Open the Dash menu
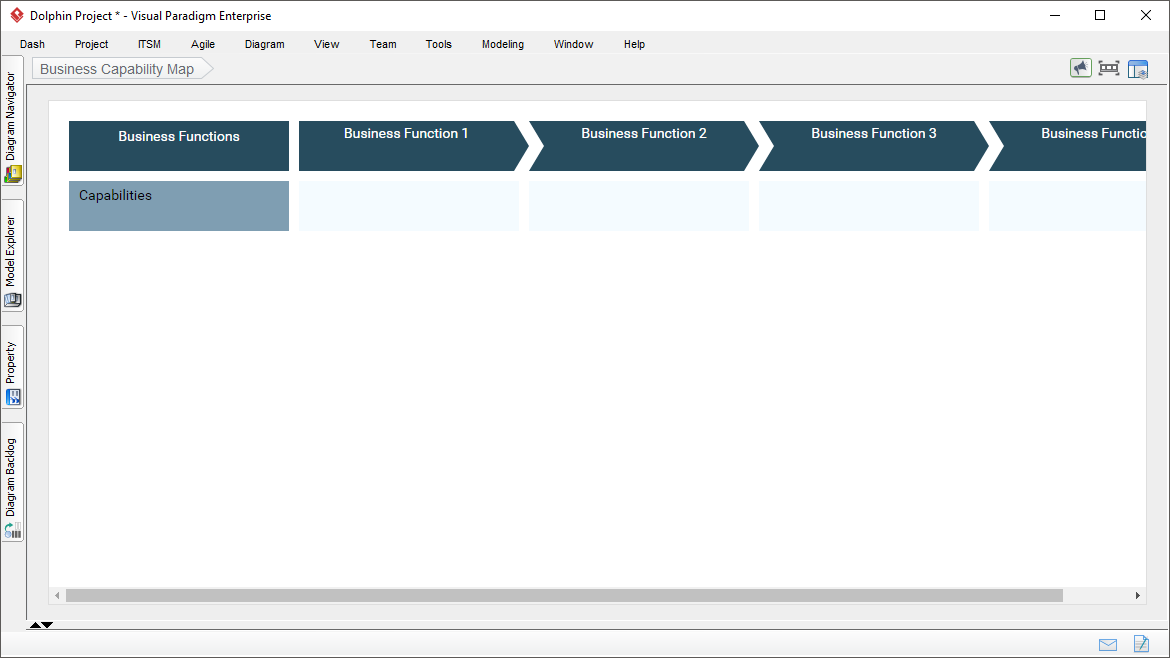Viewport: 1170px width, 658px height. 32,44
